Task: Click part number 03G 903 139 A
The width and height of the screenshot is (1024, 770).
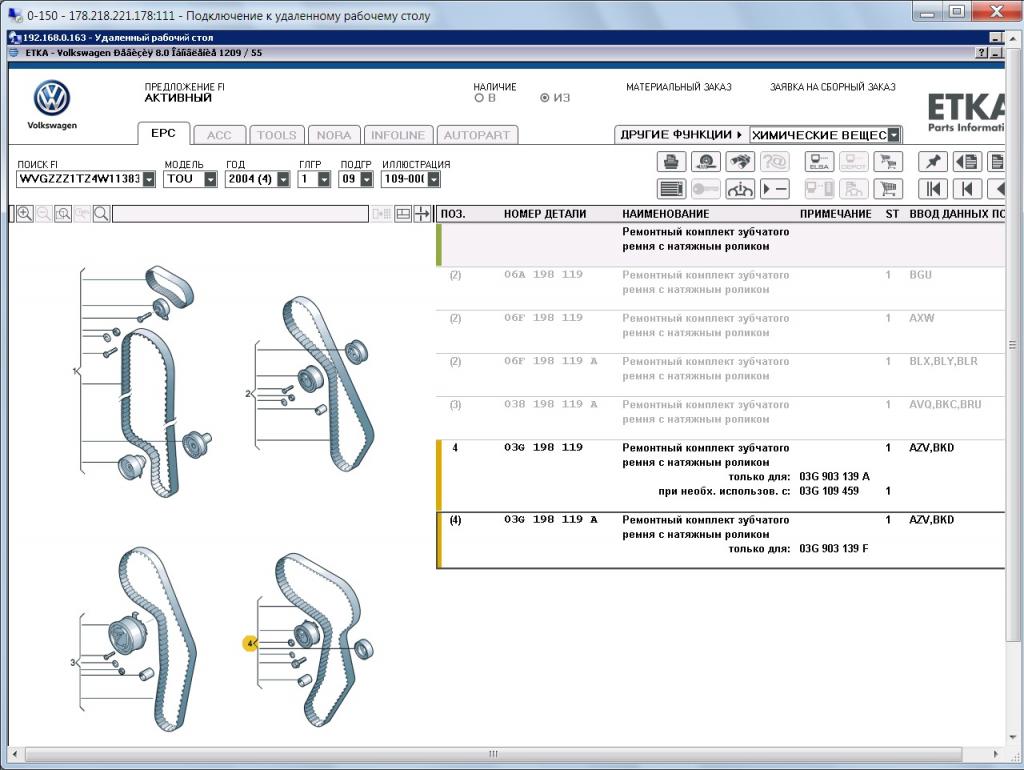Action: click(834, 477)
